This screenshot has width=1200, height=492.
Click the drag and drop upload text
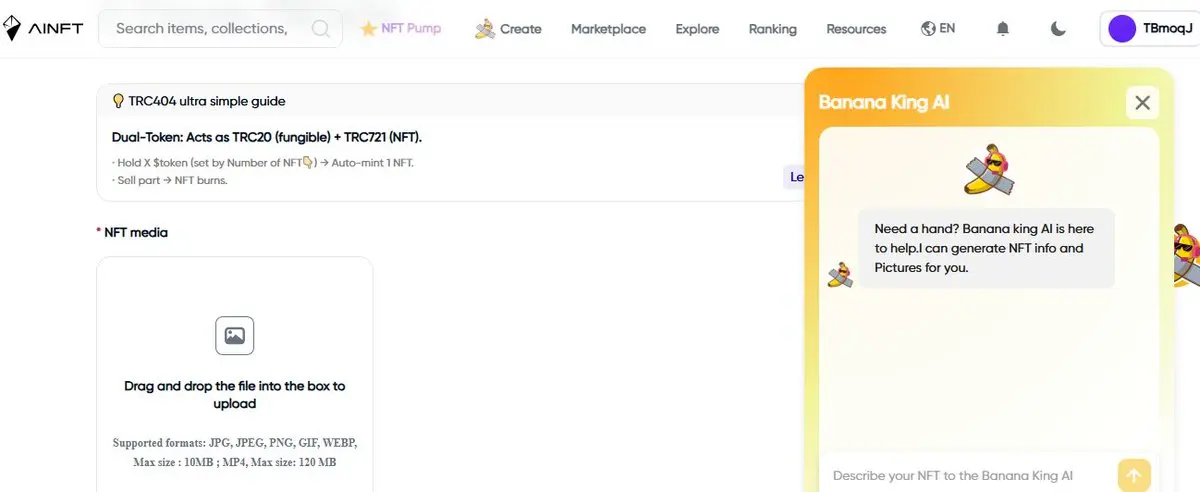(x=235, y=395)
